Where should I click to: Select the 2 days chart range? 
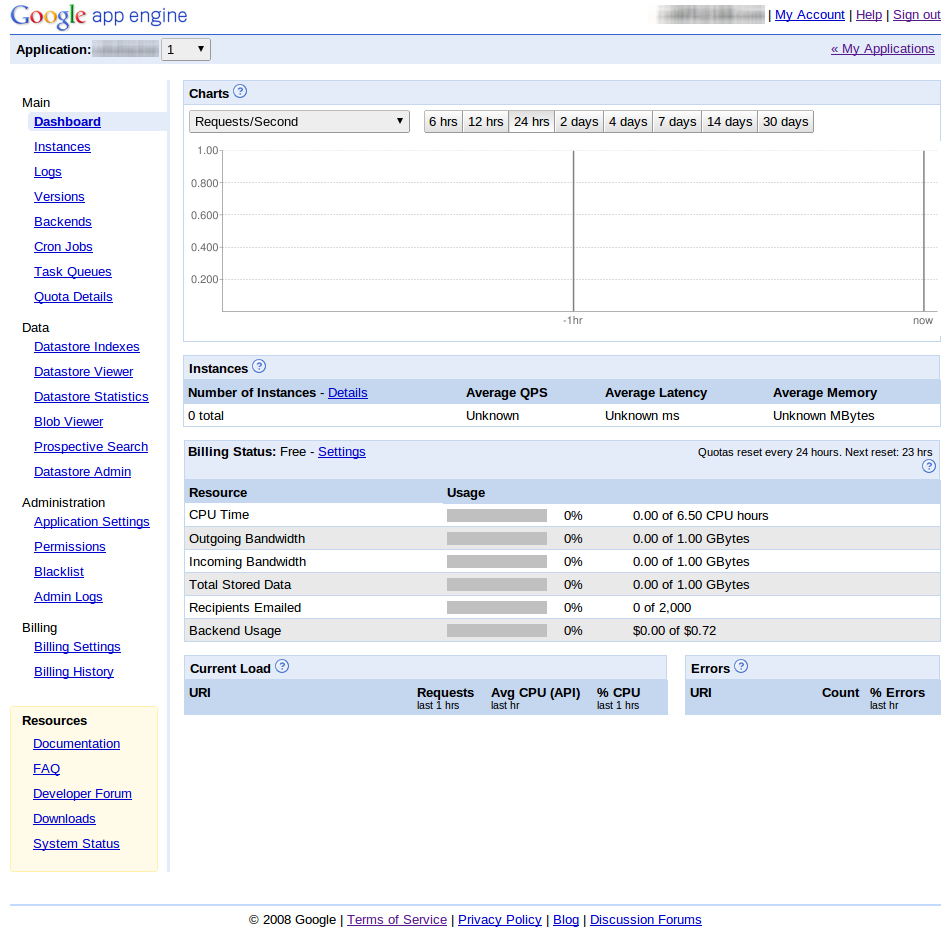(x=579, y=121)
